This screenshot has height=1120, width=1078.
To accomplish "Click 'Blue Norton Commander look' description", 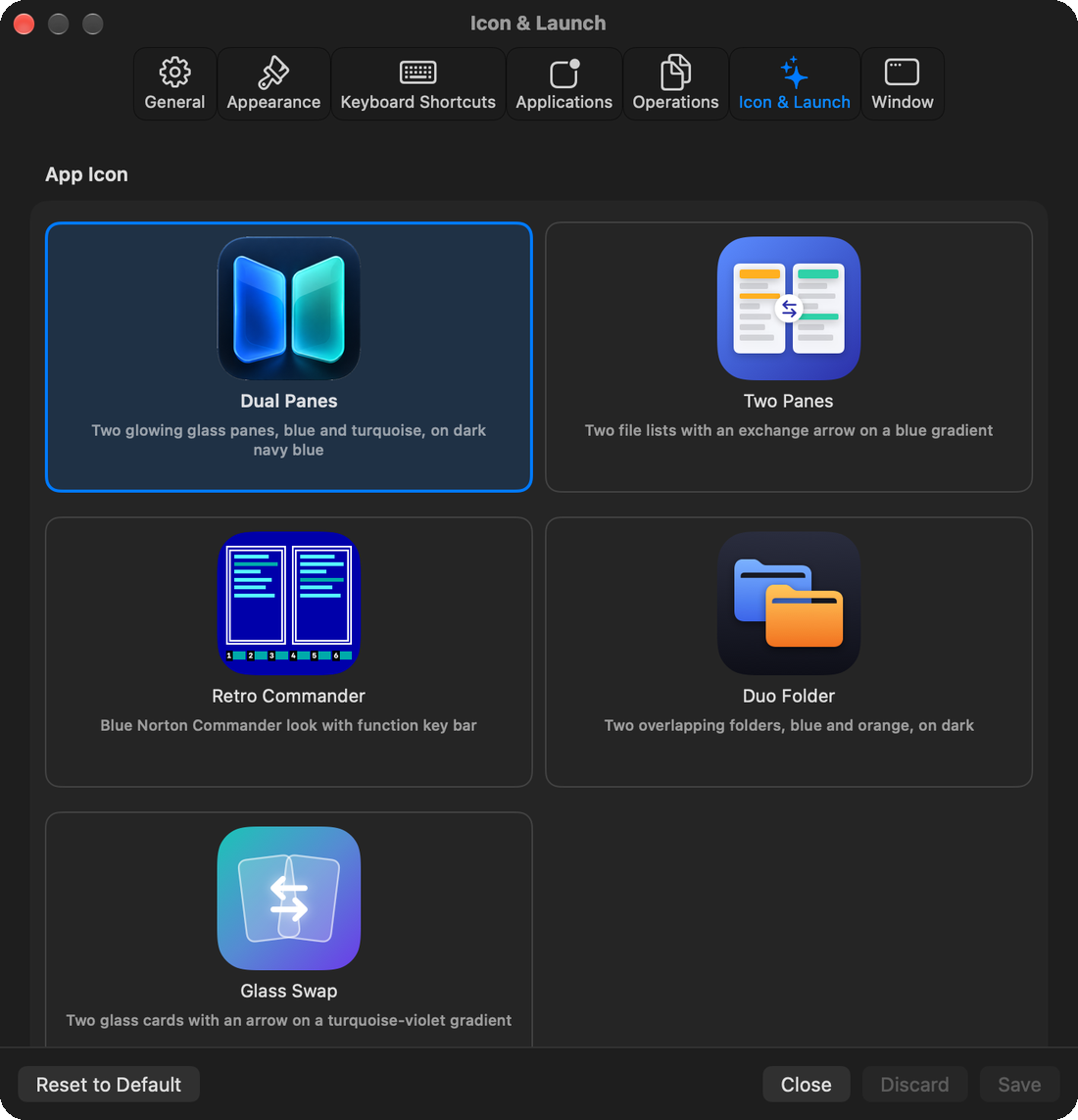I will (288, 725).
